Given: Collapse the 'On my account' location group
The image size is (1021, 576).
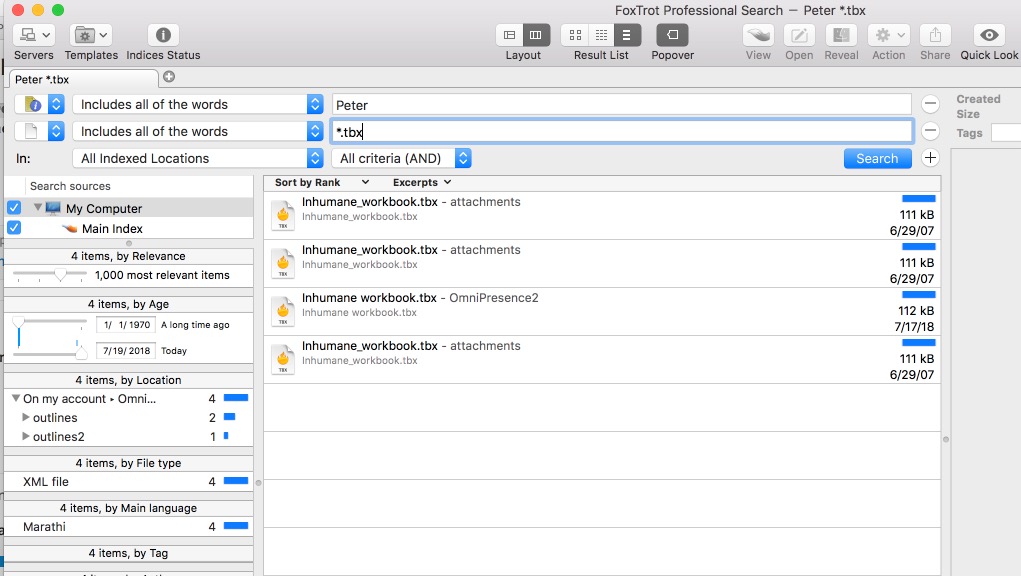Looking at the screenshot, I should (16, 398).
